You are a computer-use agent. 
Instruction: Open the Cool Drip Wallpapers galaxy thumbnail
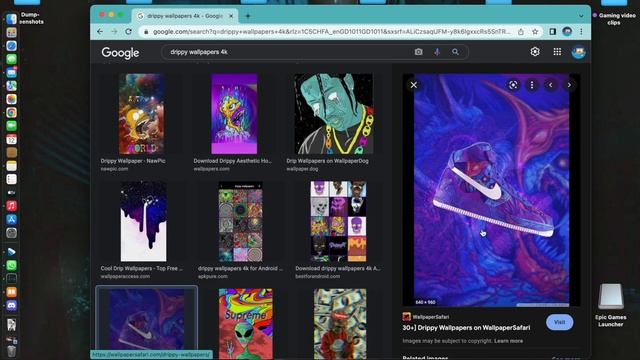coord(143,221)
